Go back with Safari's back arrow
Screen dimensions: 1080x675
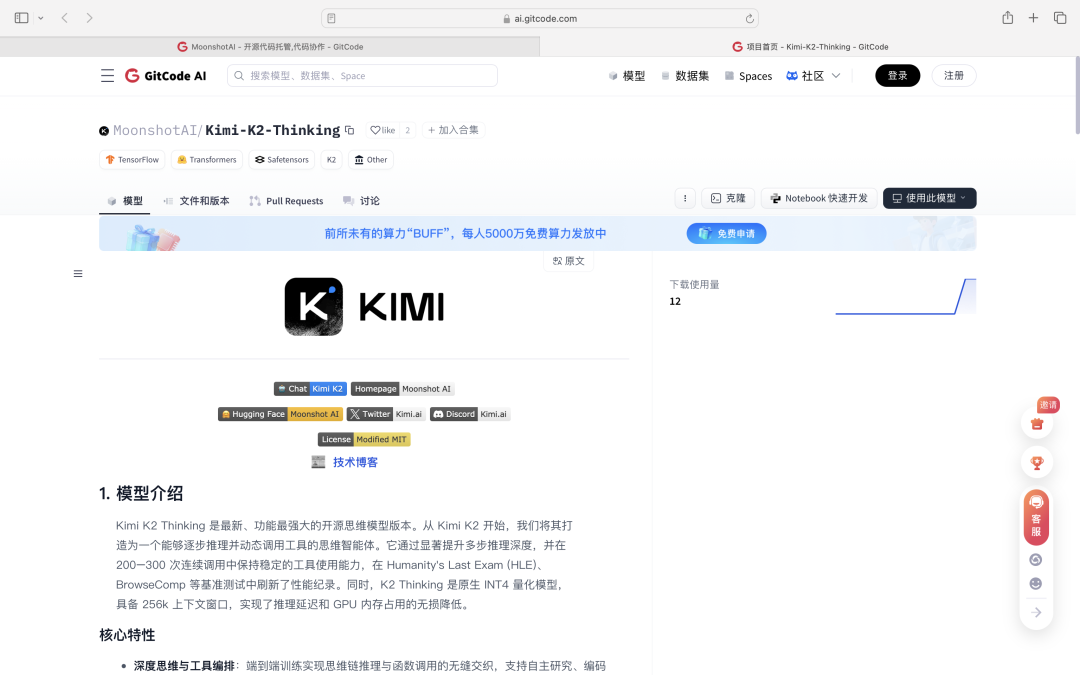pyautogui.click(x=65, y=18)
